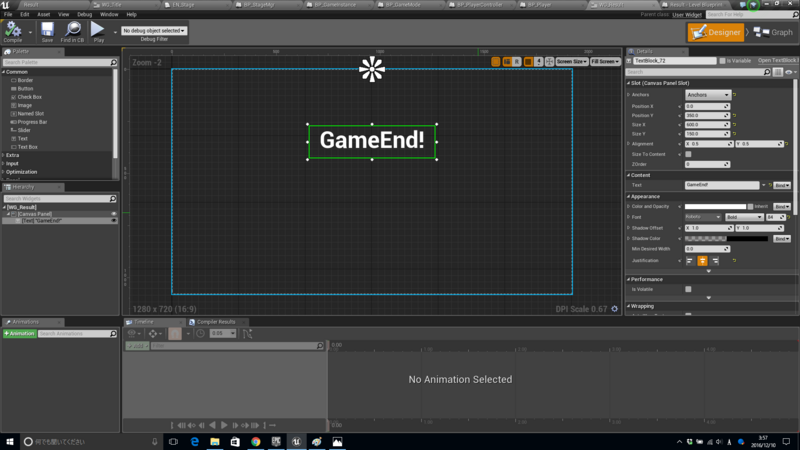Open the File menu
Image resolution: width=800 pixels, height=450 pixels.
pyautogui.click(x=8, y=14)
